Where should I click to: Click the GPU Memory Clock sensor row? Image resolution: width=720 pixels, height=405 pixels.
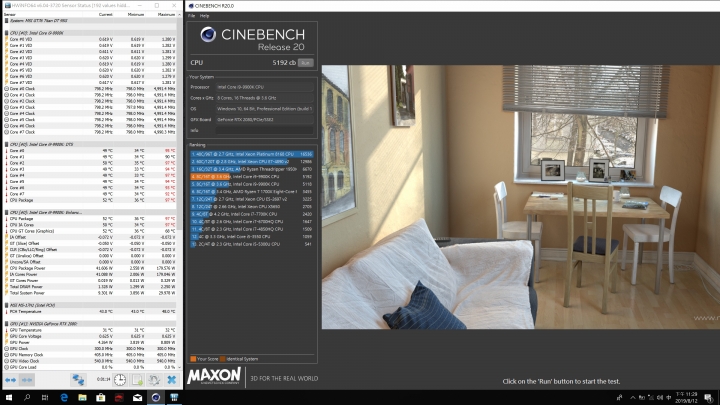pos(90,355)
